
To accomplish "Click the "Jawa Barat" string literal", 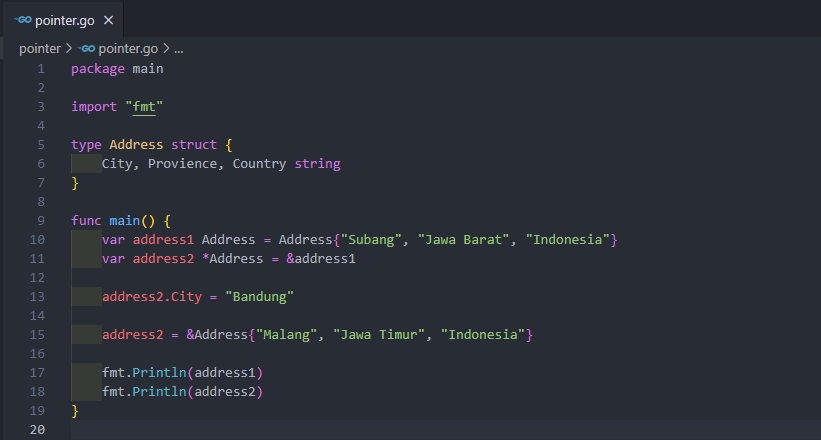I will pos(463,239).
